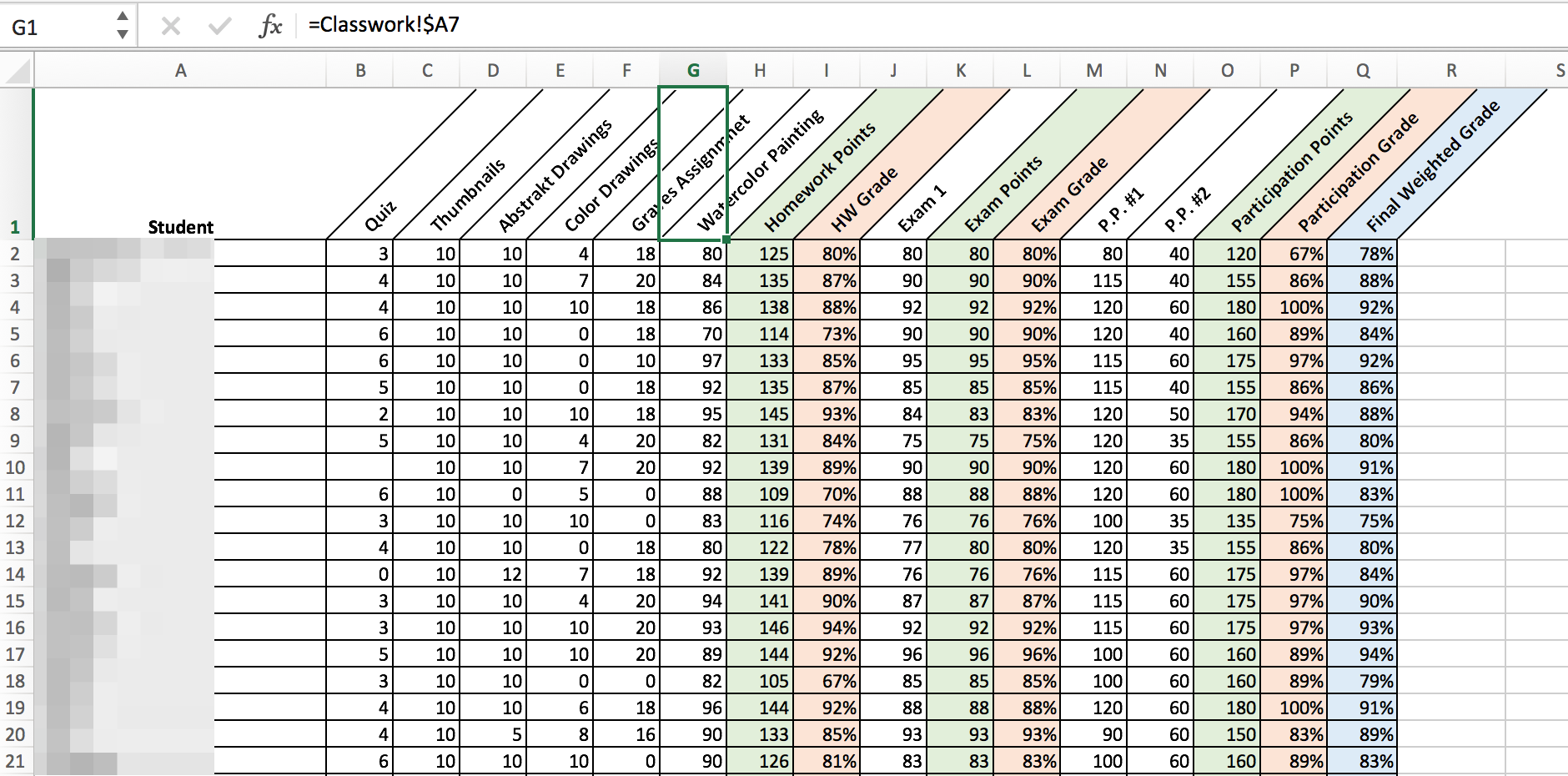
Task: Select column D header
Action: 494,71
